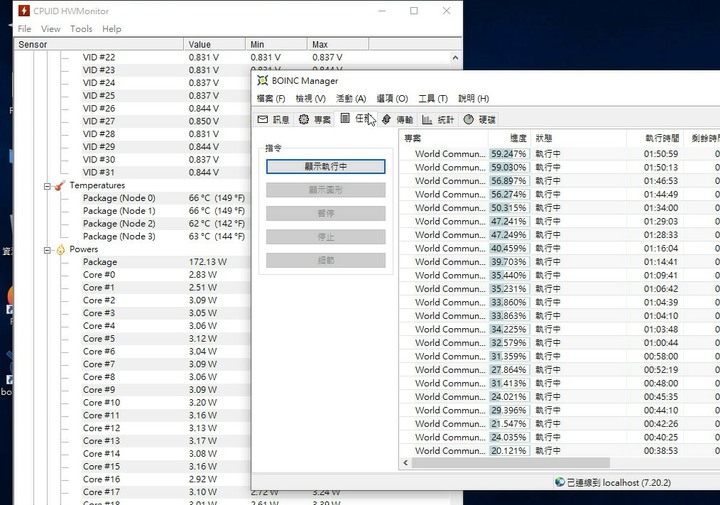This screenshot has height=505, width=720.
Task: Click the HWMonitor lightning bolt title icon
Action: [x=24, y=10]
